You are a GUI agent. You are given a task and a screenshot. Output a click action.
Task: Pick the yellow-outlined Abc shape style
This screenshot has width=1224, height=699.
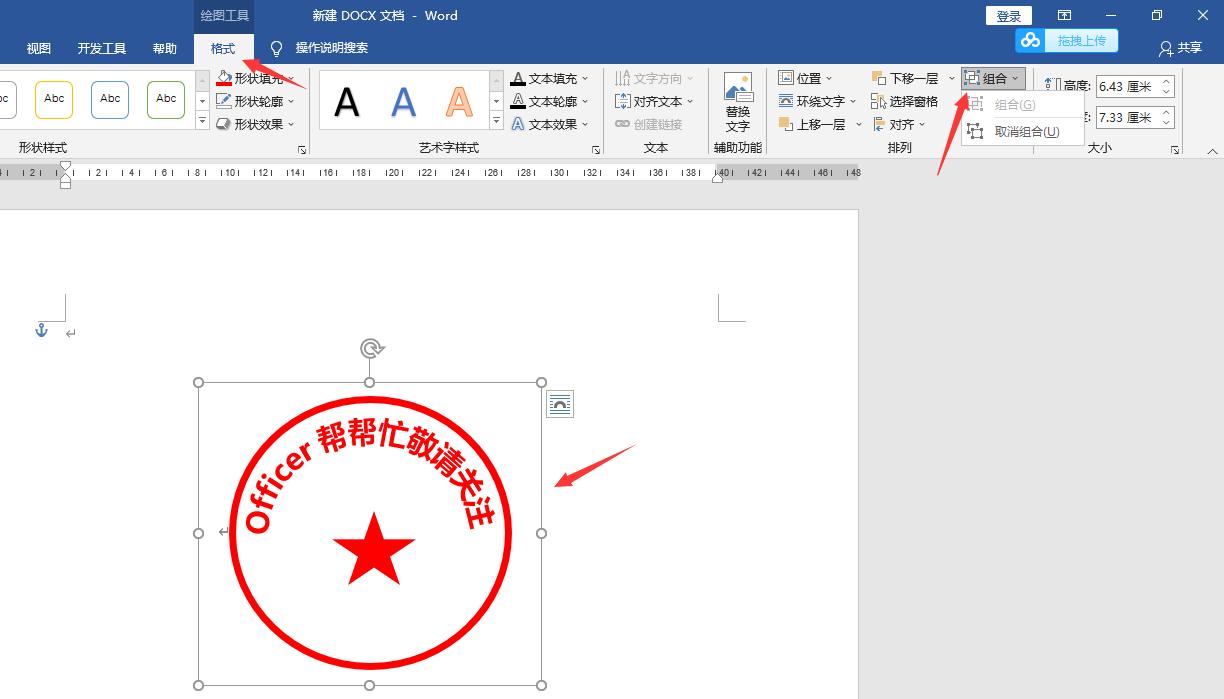(x=54, y=99)
